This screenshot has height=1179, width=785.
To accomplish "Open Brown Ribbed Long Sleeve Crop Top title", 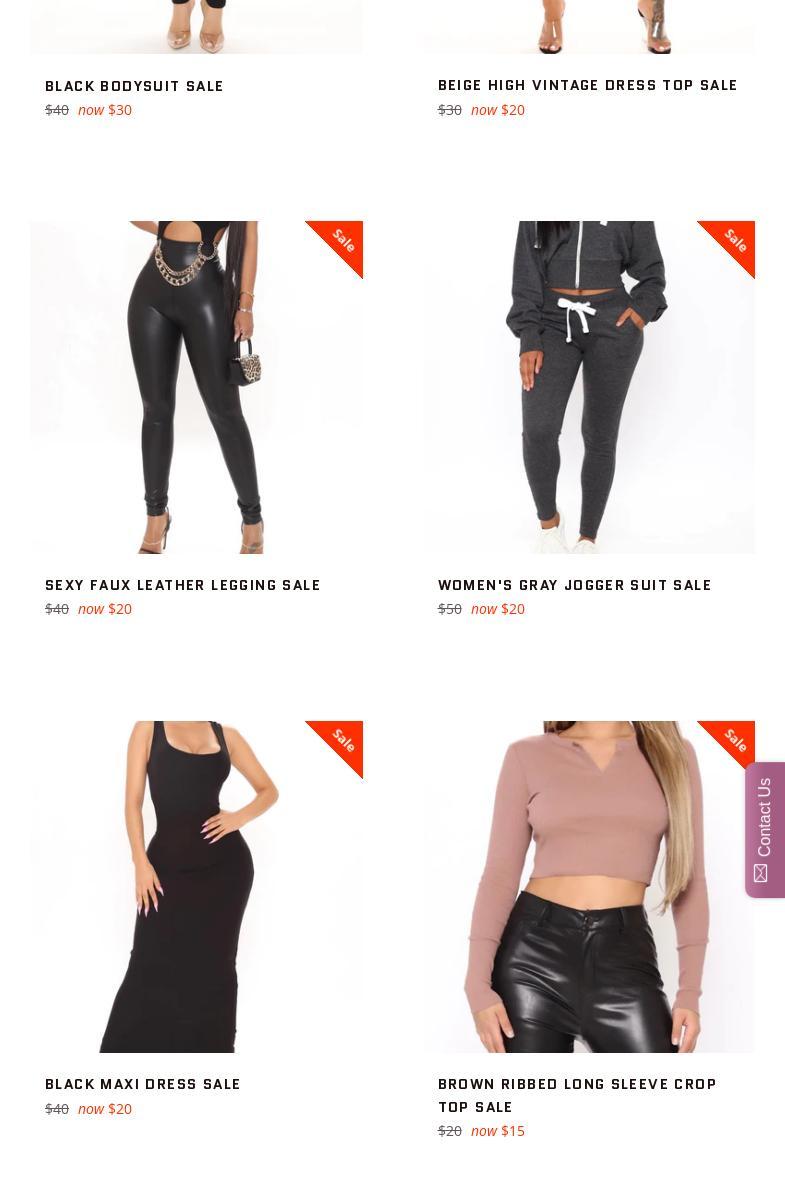I will click(x=577, y=1096).
